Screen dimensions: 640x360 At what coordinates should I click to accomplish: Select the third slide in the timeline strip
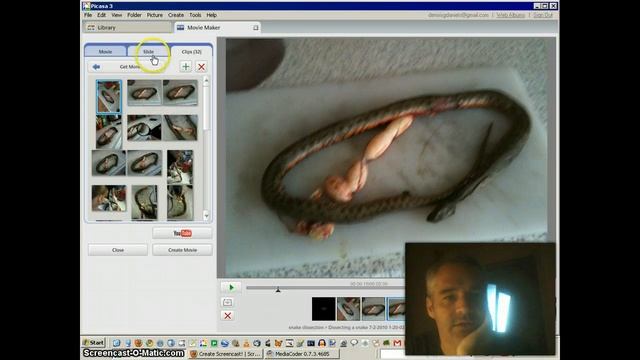tap(373, 309)
